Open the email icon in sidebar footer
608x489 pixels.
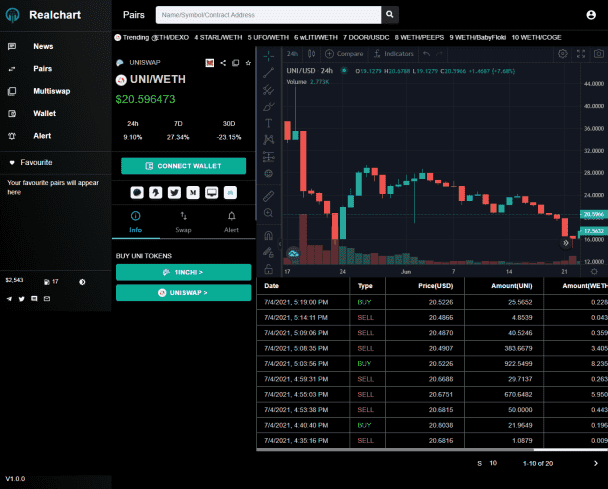point(47,299)
